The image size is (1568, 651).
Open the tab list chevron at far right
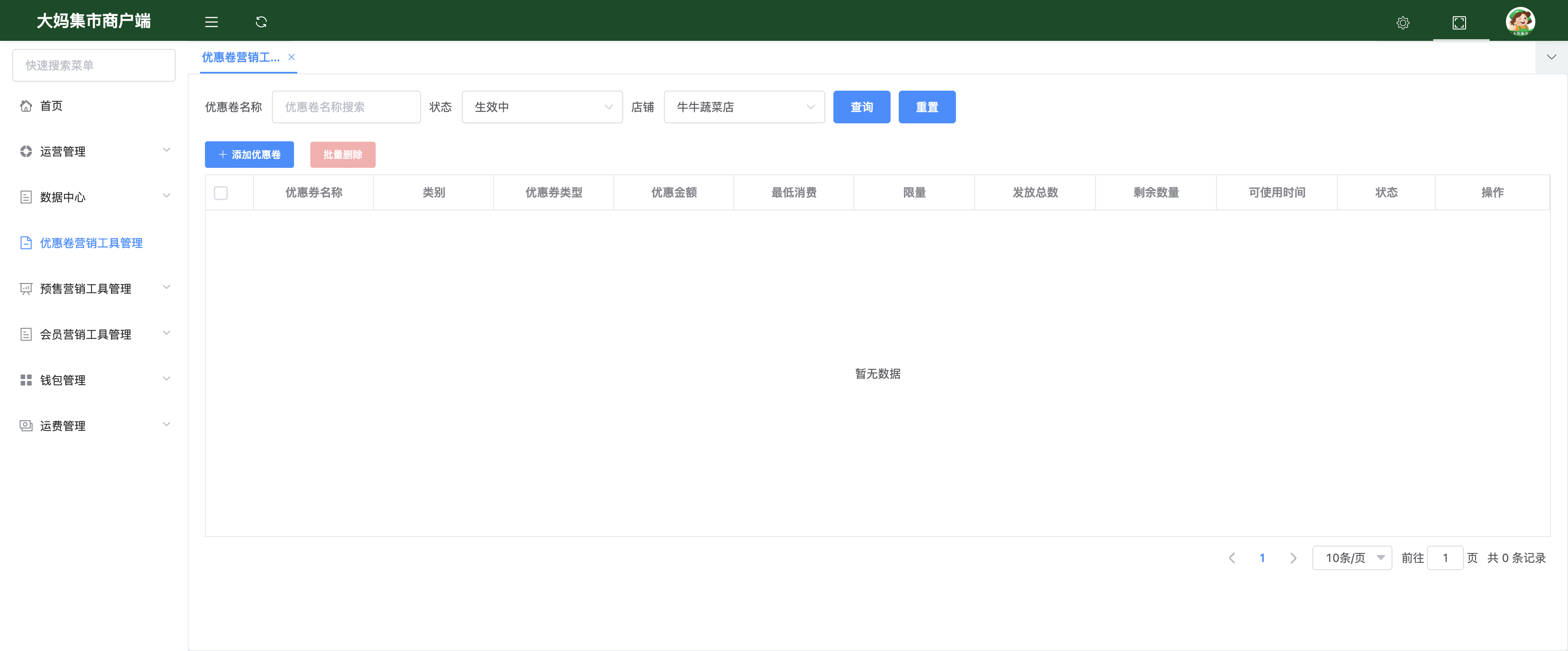tap(1551, 57)
